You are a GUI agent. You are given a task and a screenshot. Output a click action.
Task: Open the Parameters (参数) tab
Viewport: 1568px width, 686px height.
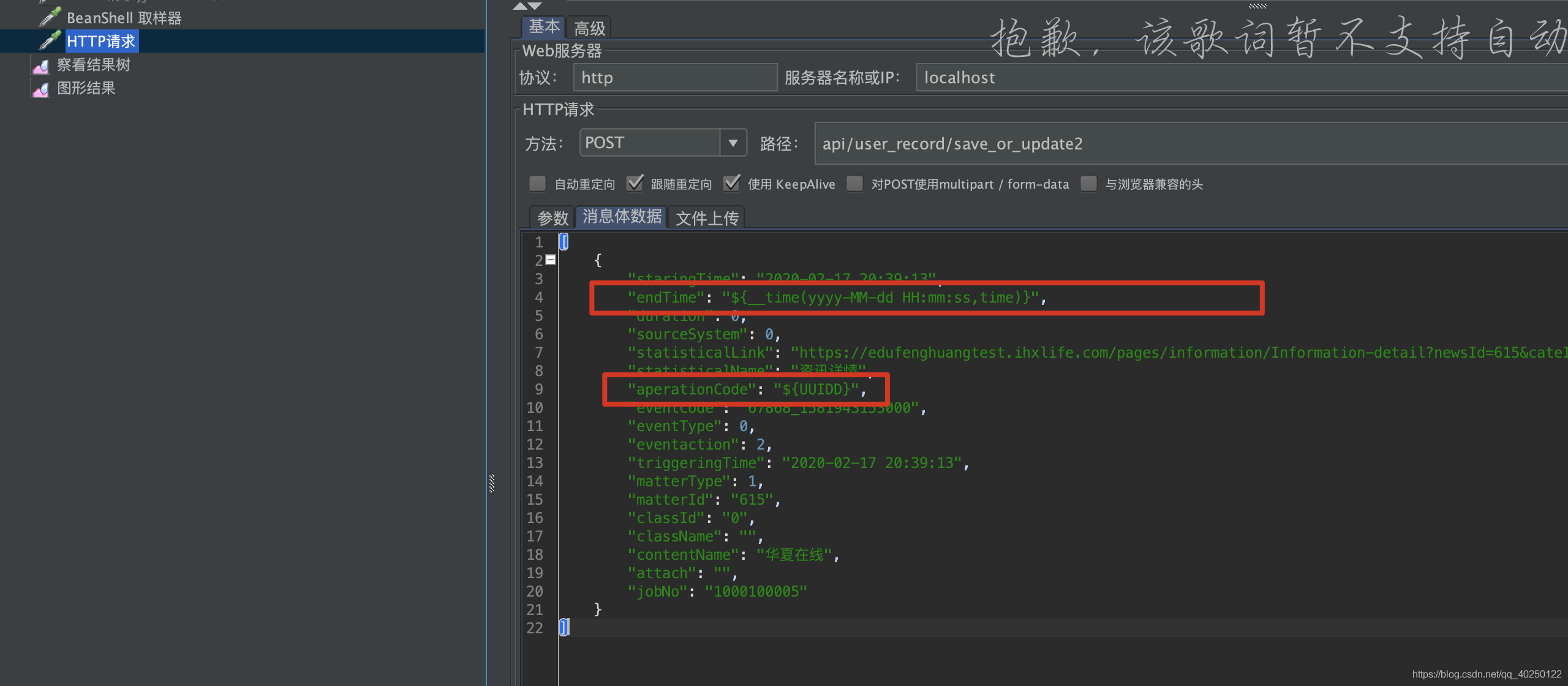pos(552,218)
